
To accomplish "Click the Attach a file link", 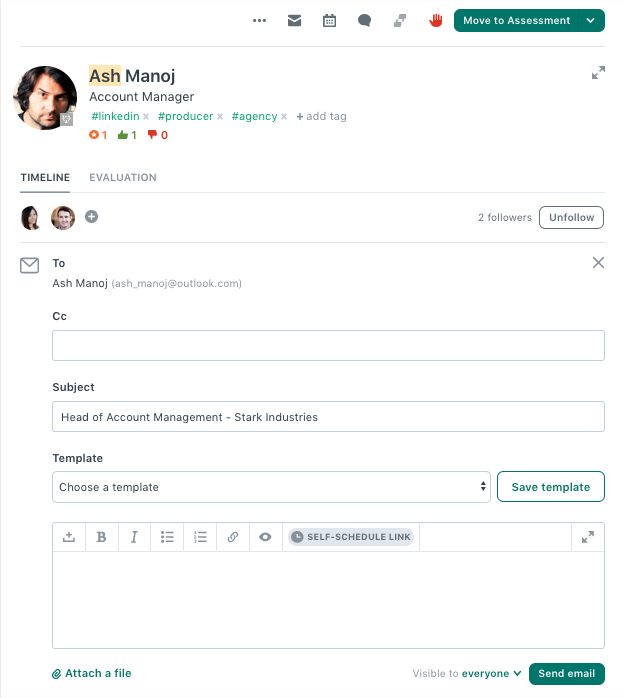I will tap(92, 674).
